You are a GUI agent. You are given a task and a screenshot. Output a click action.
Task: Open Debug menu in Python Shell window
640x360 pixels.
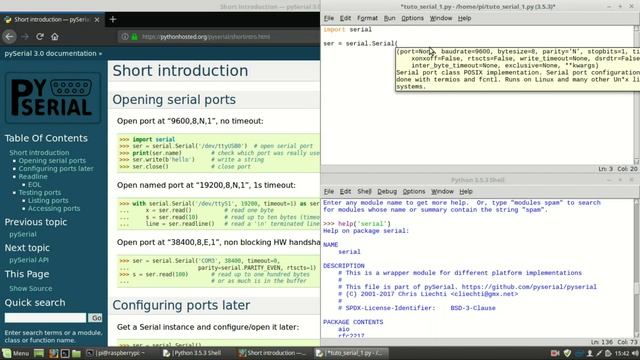click(387, 191)
